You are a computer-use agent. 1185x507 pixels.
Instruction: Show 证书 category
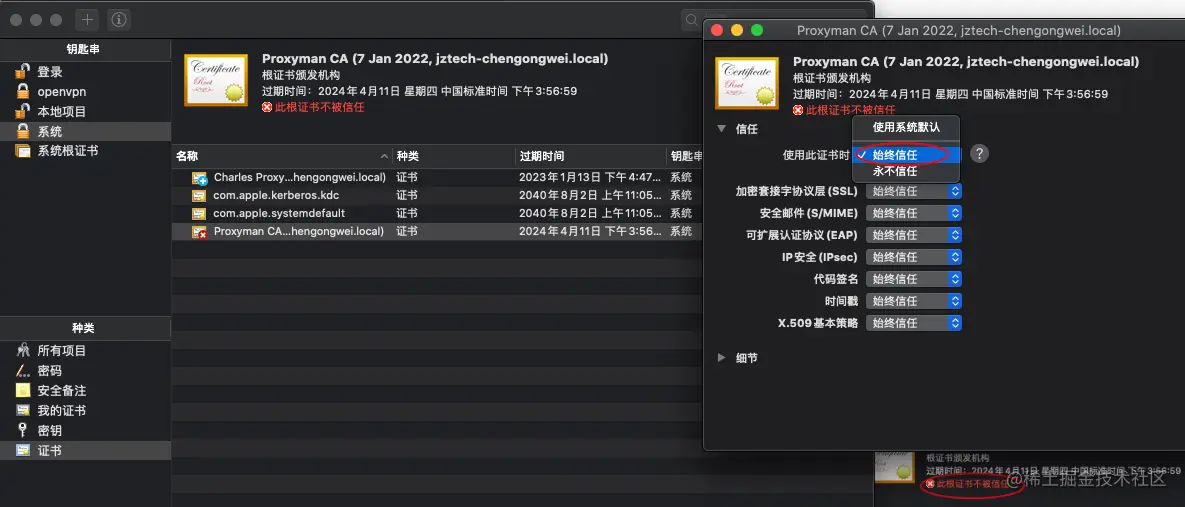(x=85, y=450)
